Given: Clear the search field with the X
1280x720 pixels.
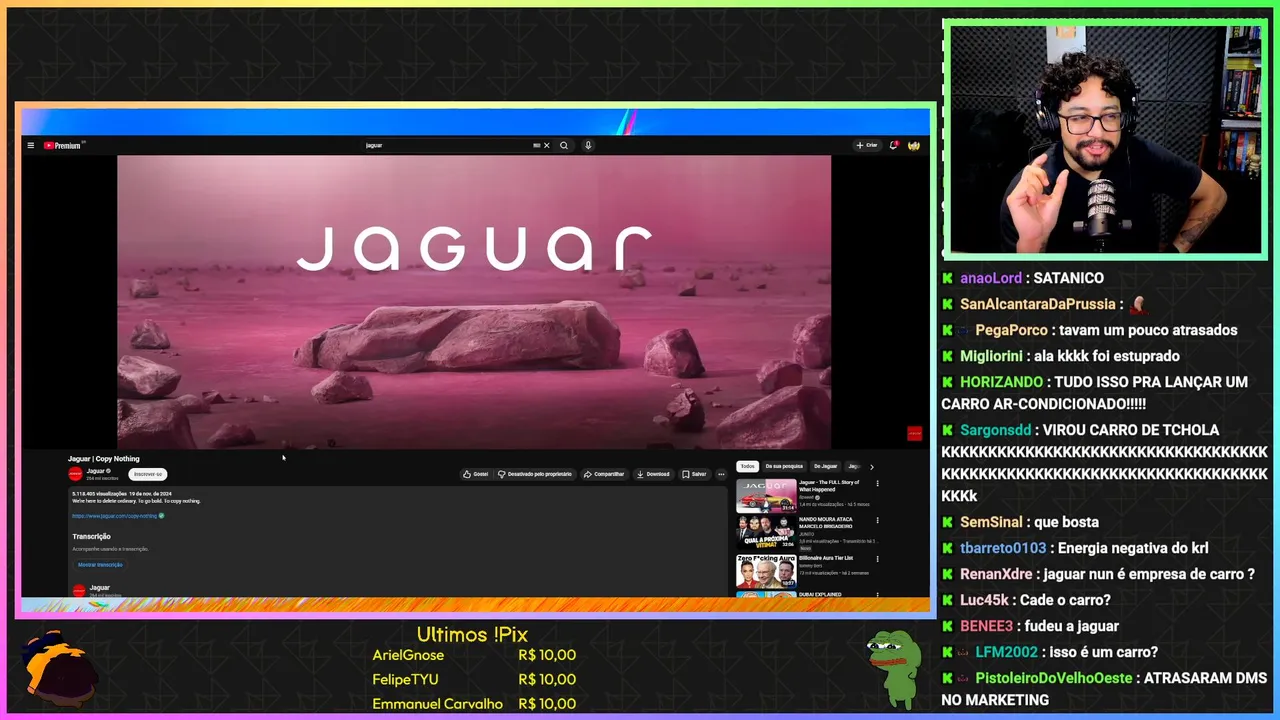Looking at the screenshot, I should [x=547, y=146].
